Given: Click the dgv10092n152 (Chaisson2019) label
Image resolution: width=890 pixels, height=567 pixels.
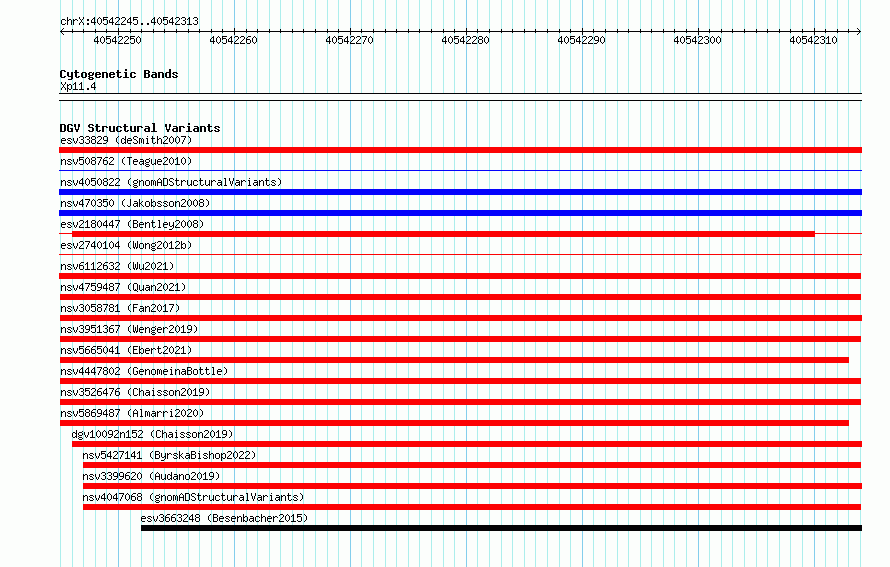Looking at the screenshot, I should [x=152, y=434].
